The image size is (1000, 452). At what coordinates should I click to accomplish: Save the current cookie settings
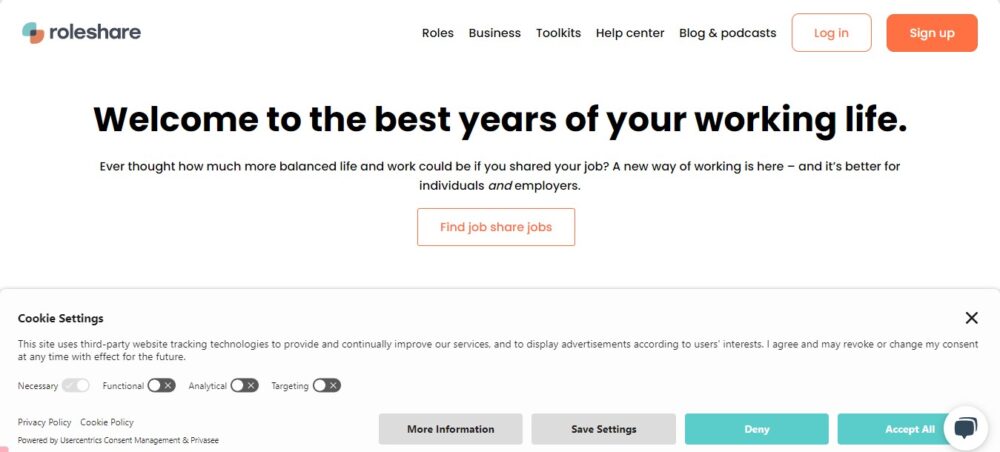pos(603,429)
